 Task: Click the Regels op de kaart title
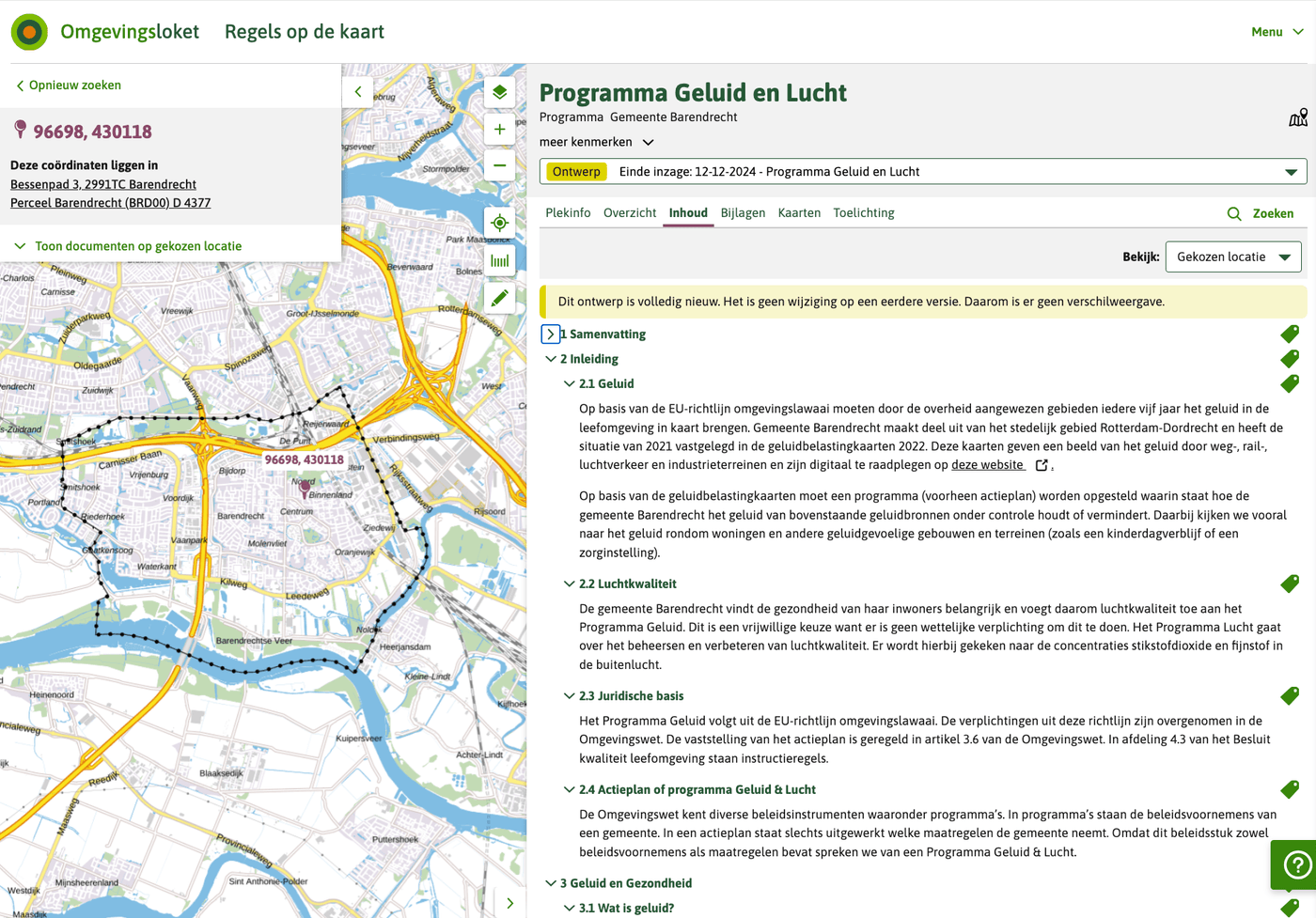305,32
